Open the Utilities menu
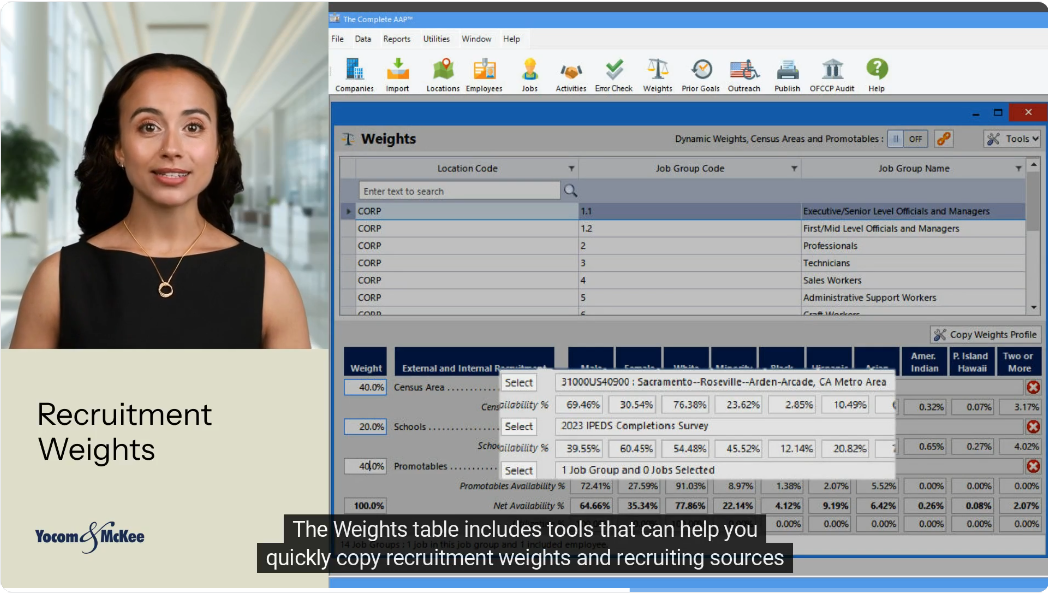Viewport: 1049px width, 593px height. click(x=436, y=39)
